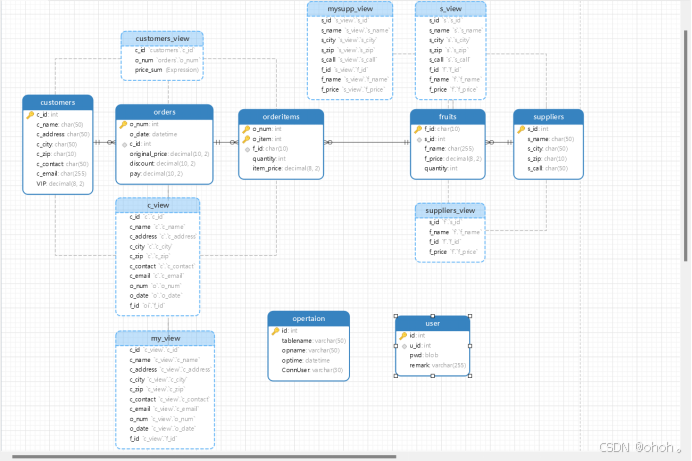This screenshot has width=692, height=461.
Task: Click the pwd field in user table
Action: [424, 355]
